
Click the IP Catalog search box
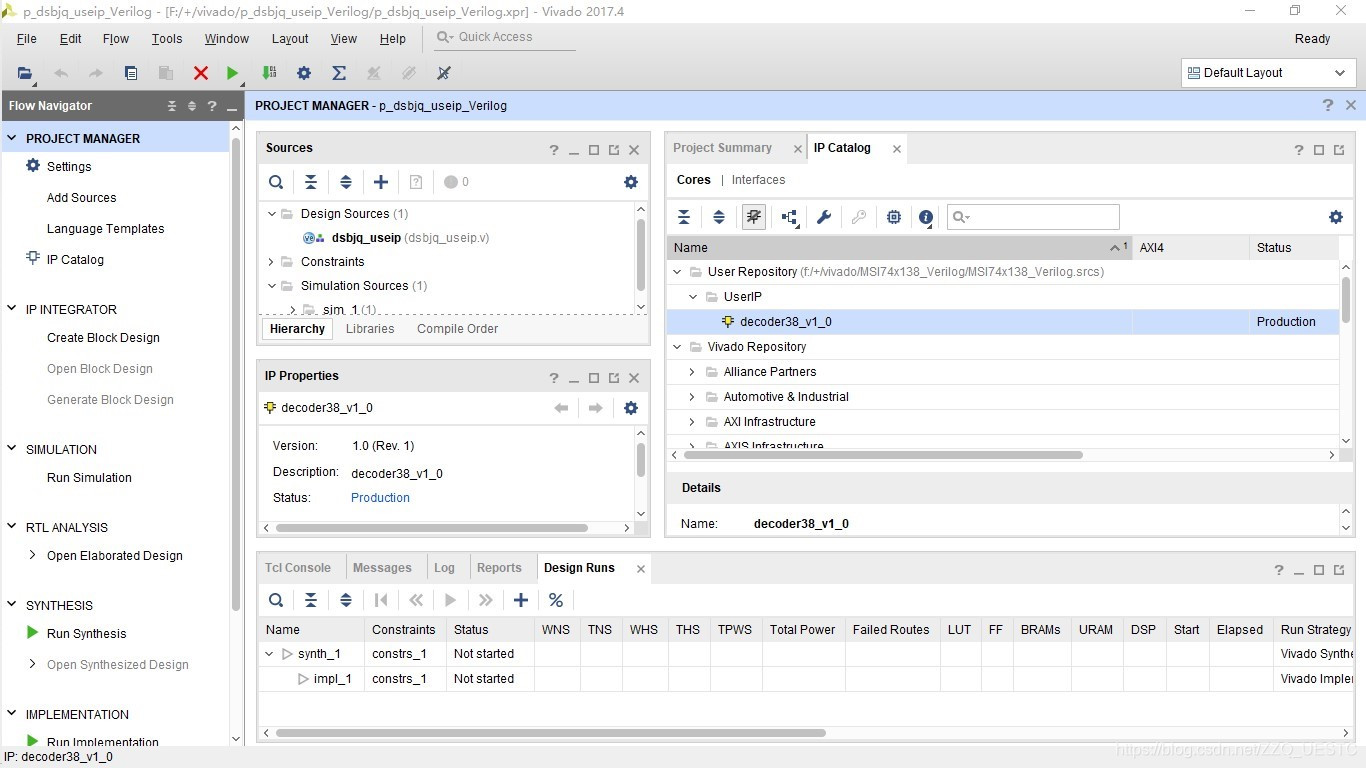pyautogui.click(x=1033, y=217)
